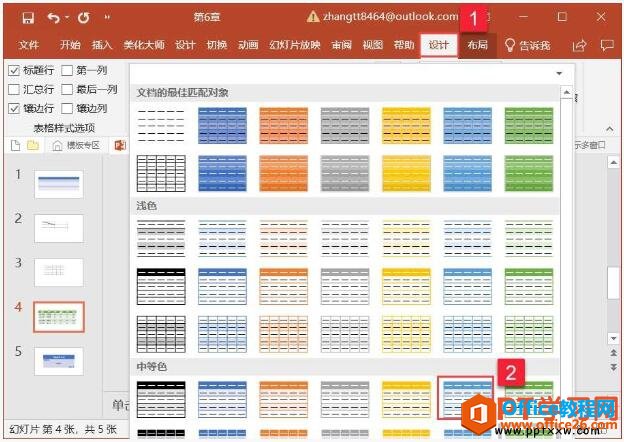
Task: Open the Slide Show (幻灯片放映) tab
Action: pyautogui.click(x=294, y=45)
